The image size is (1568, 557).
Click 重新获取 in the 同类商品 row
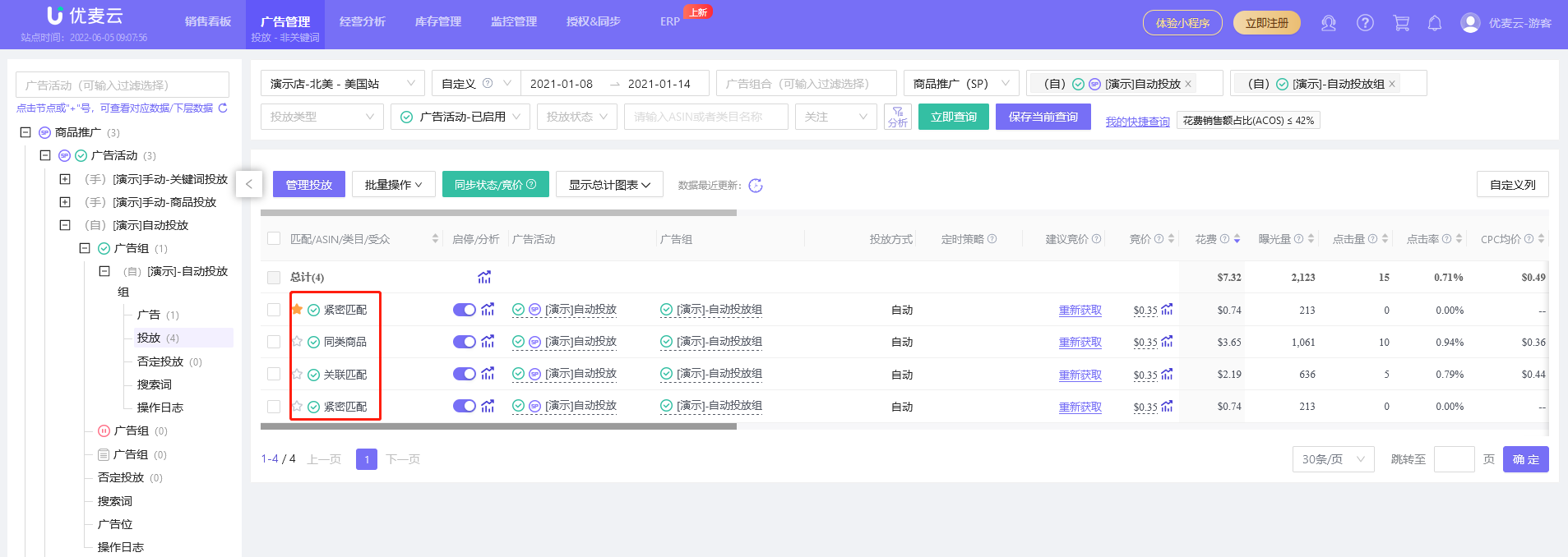[x=1080, y=343]
